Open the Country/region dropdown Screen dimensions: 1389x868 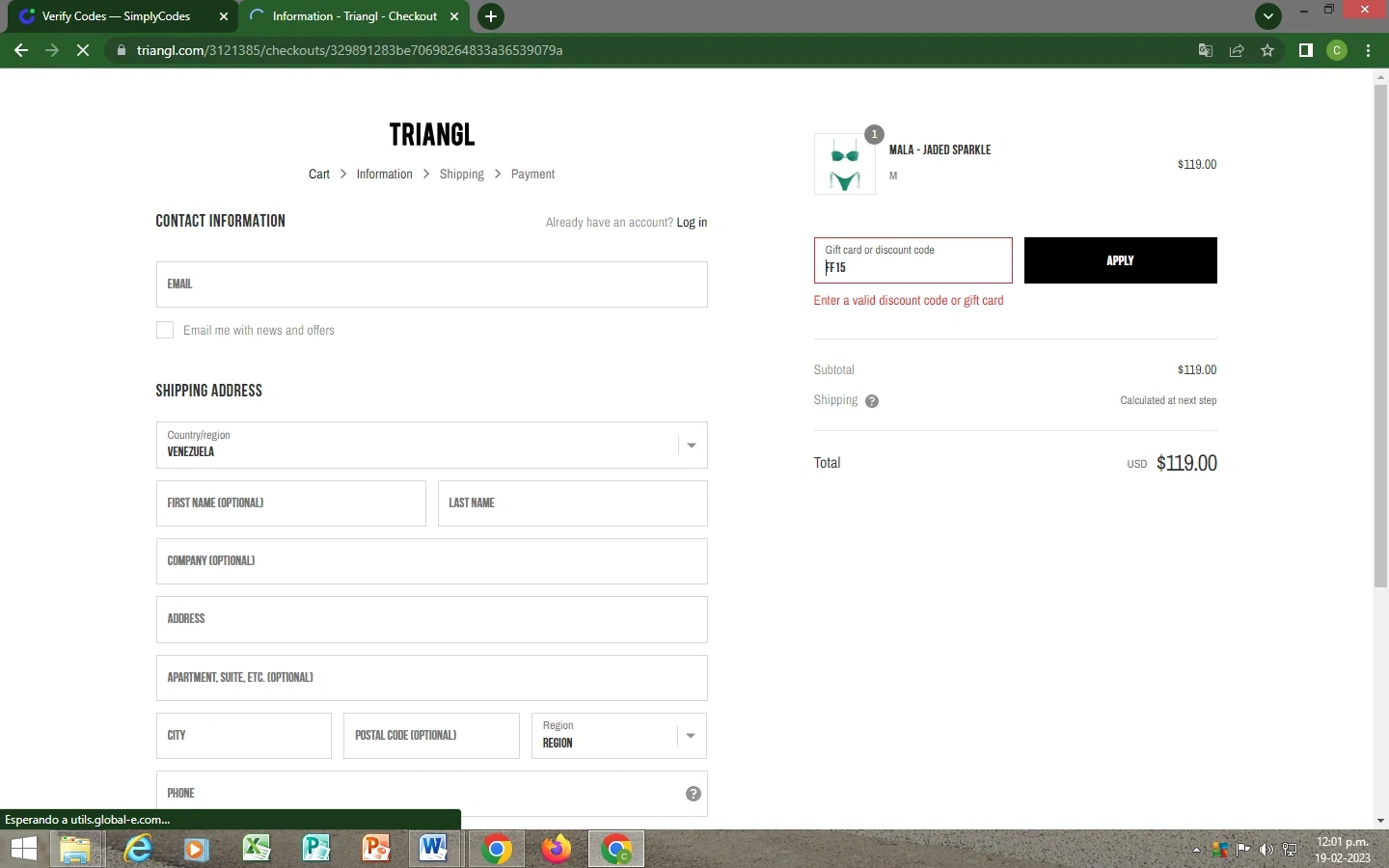click(x=431, y=445)
